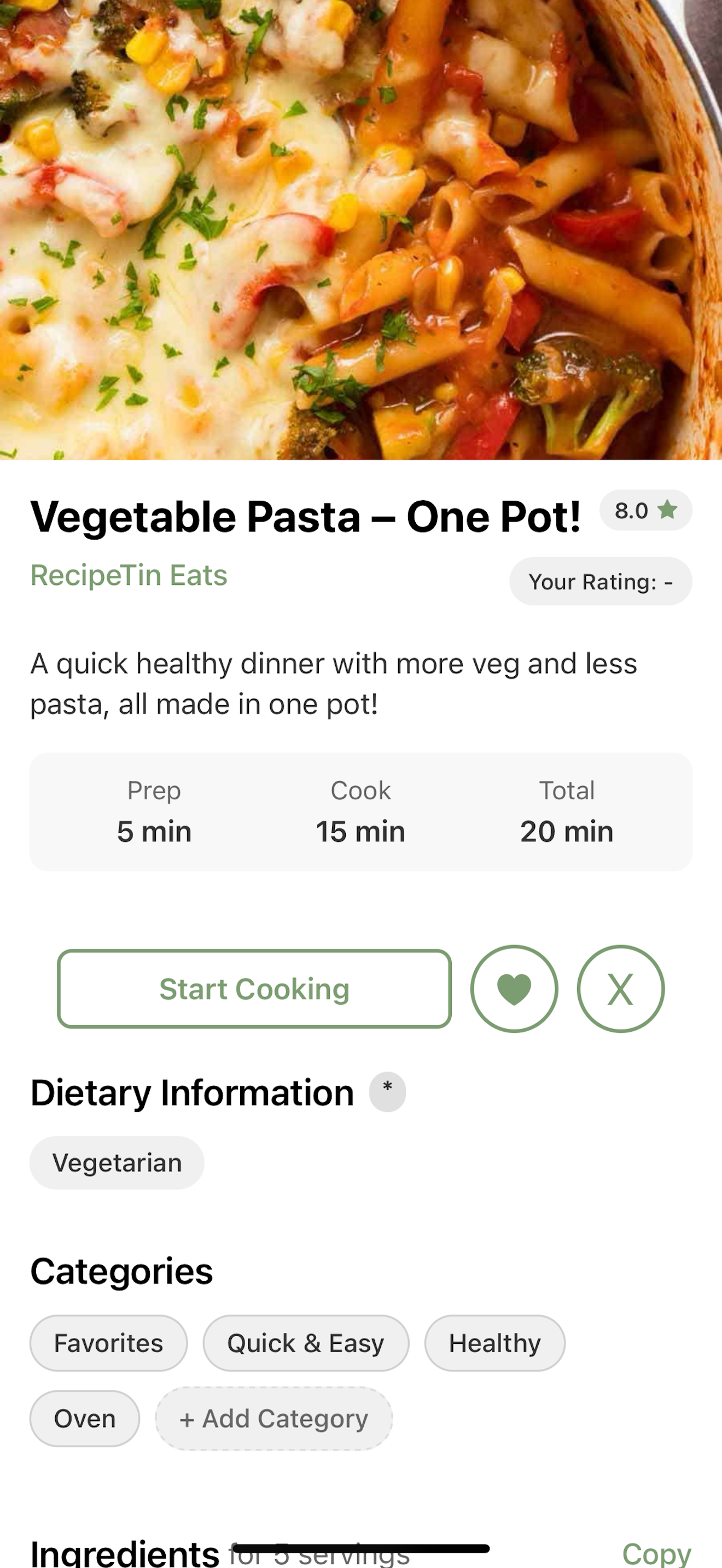Tap the pasta recipe photo
The image size is (722, 1568).
click(361, 230)
